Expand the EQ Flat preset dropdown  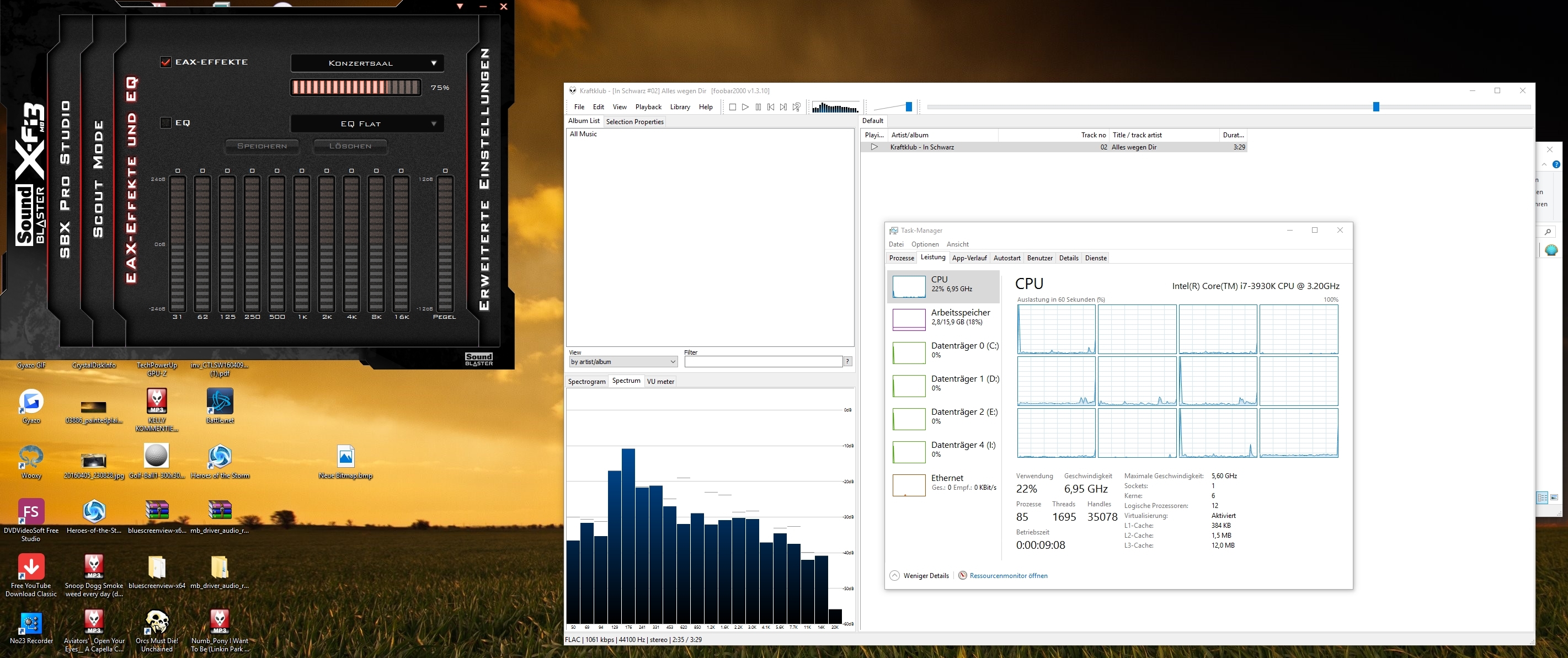click(367, 124)
